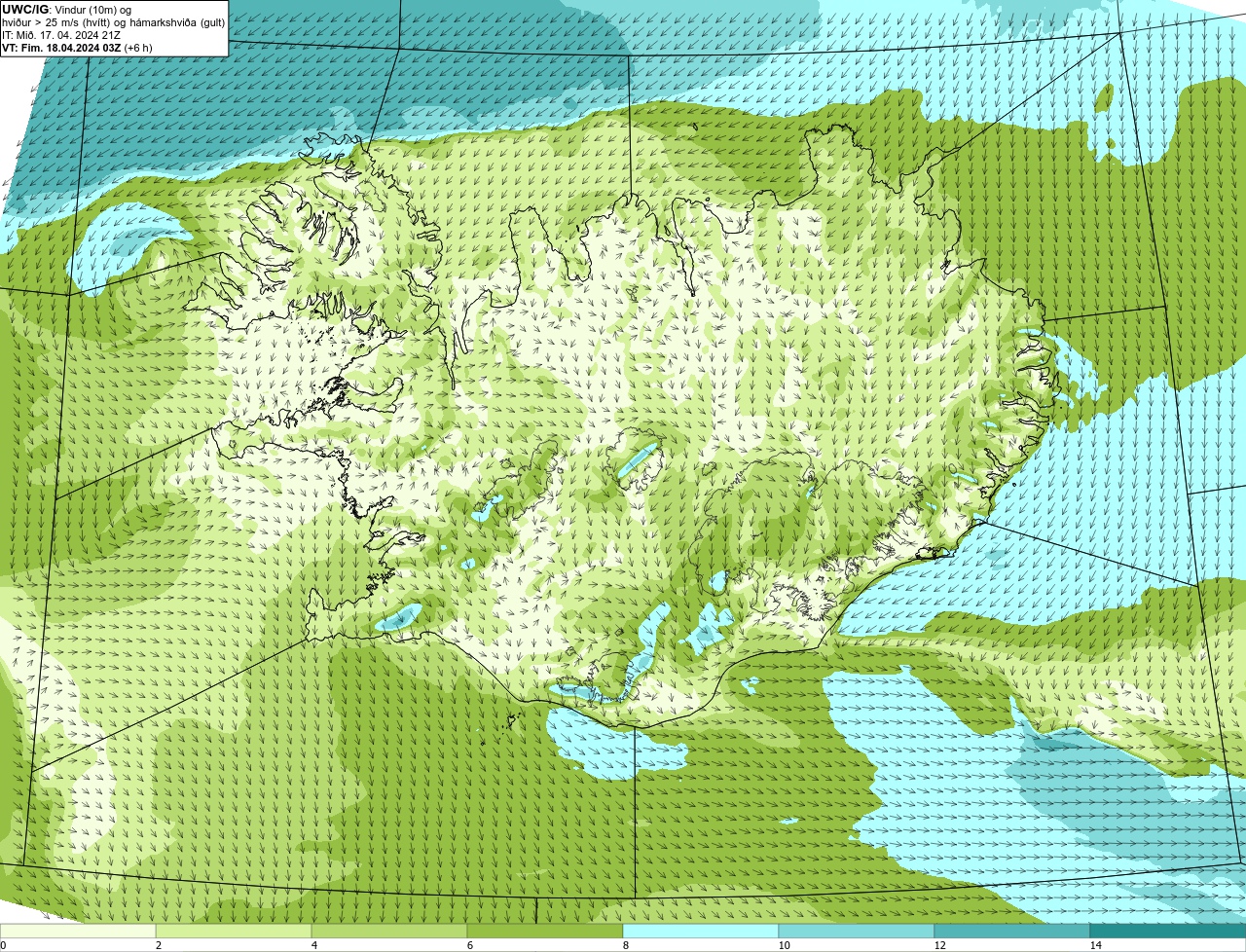1246x952 pixels.
Task: Pick the 12–14 m/s legend color band
Action: pyautogui.click(x=1012, y=931)
